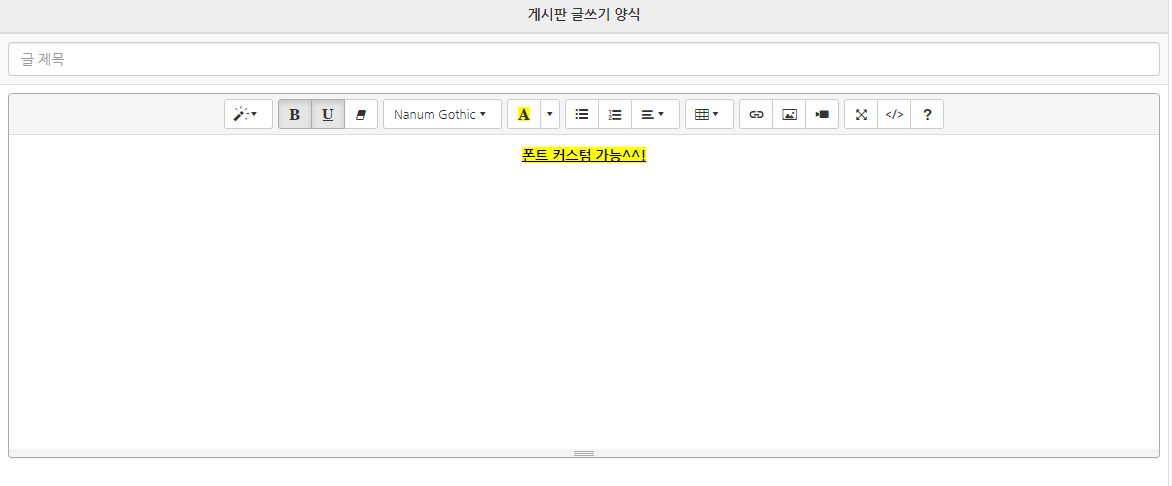Image resolution: width=1172 pixels, height=486 pixels.
Task: Insert an ordered numbered list
Action: tap(615, 114)
